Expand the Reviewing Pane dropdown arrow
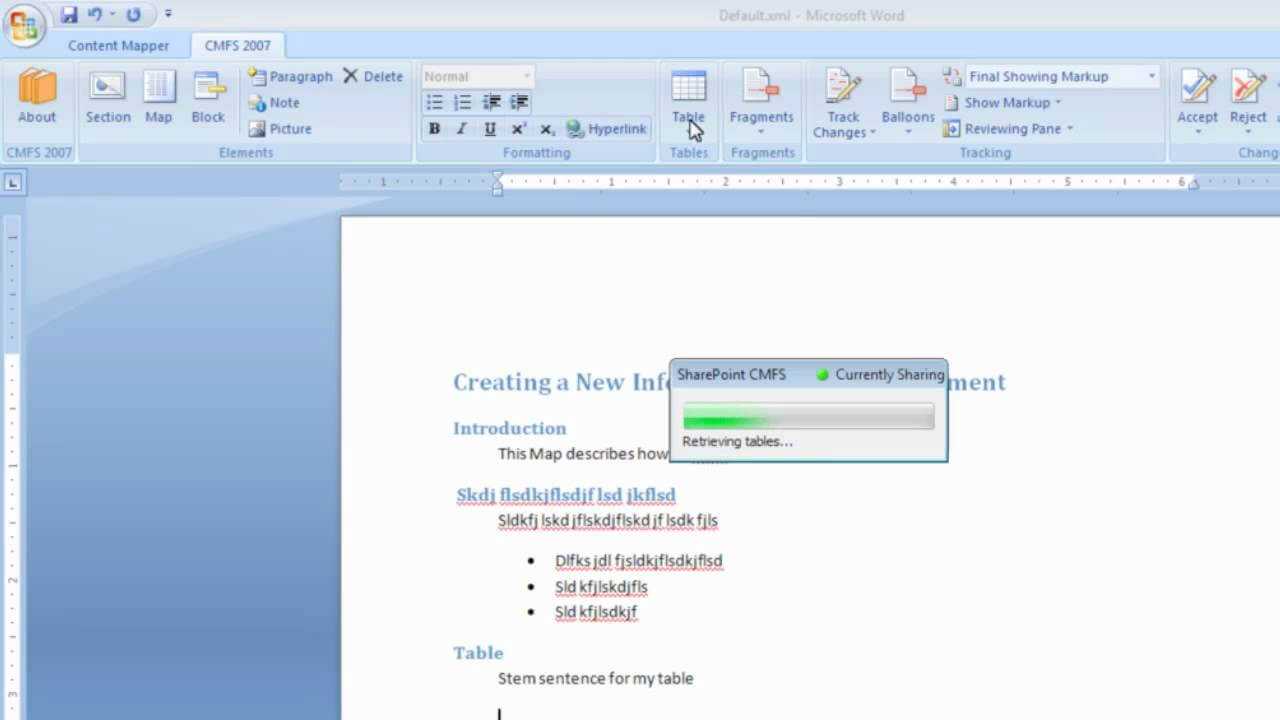Image resolution: width=1280 pixels, height=720 pixels. 1070,129
